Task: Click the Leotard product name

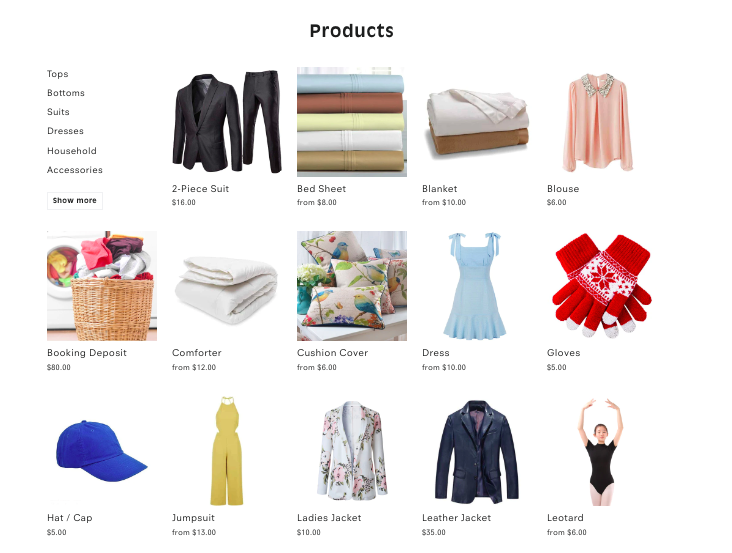Action: pos(565,518)
